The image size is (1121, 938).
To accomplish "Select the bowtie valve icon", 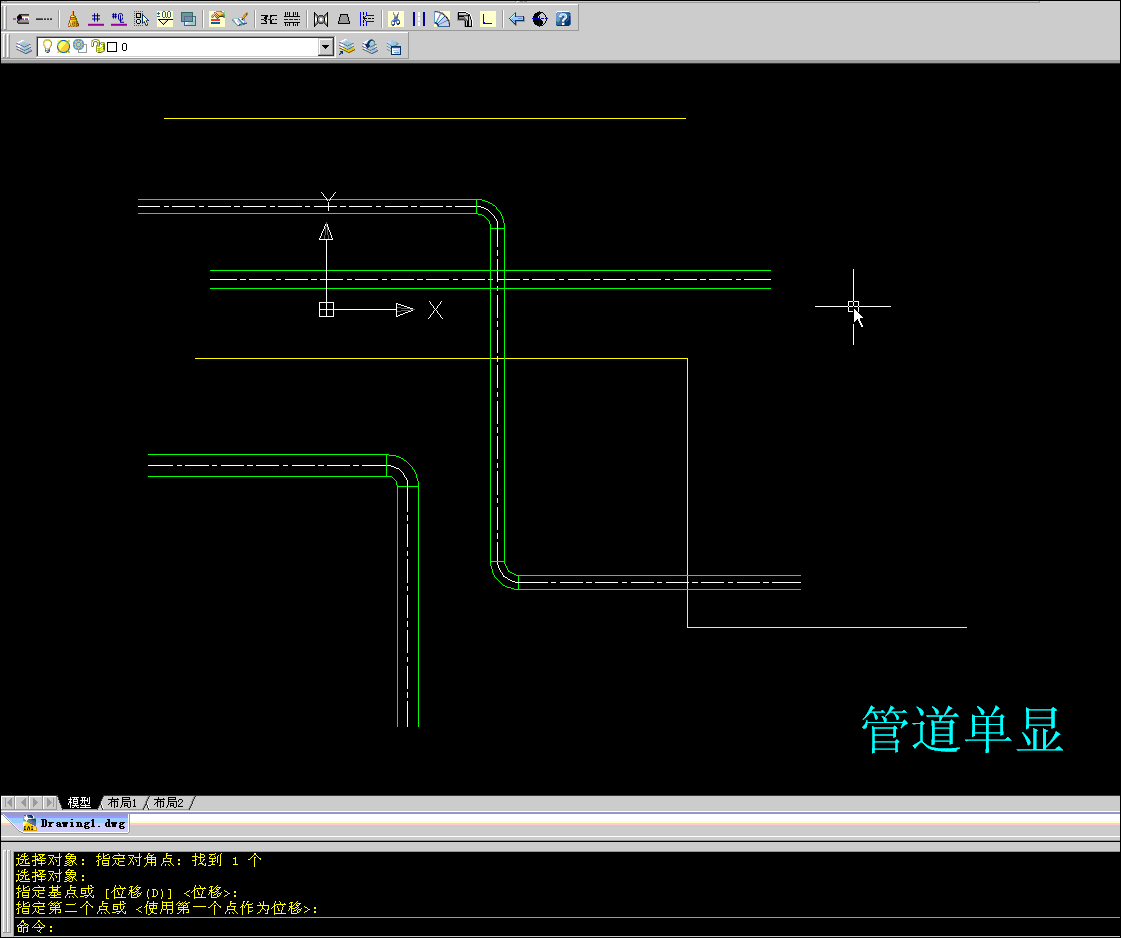I will [321, 19].
